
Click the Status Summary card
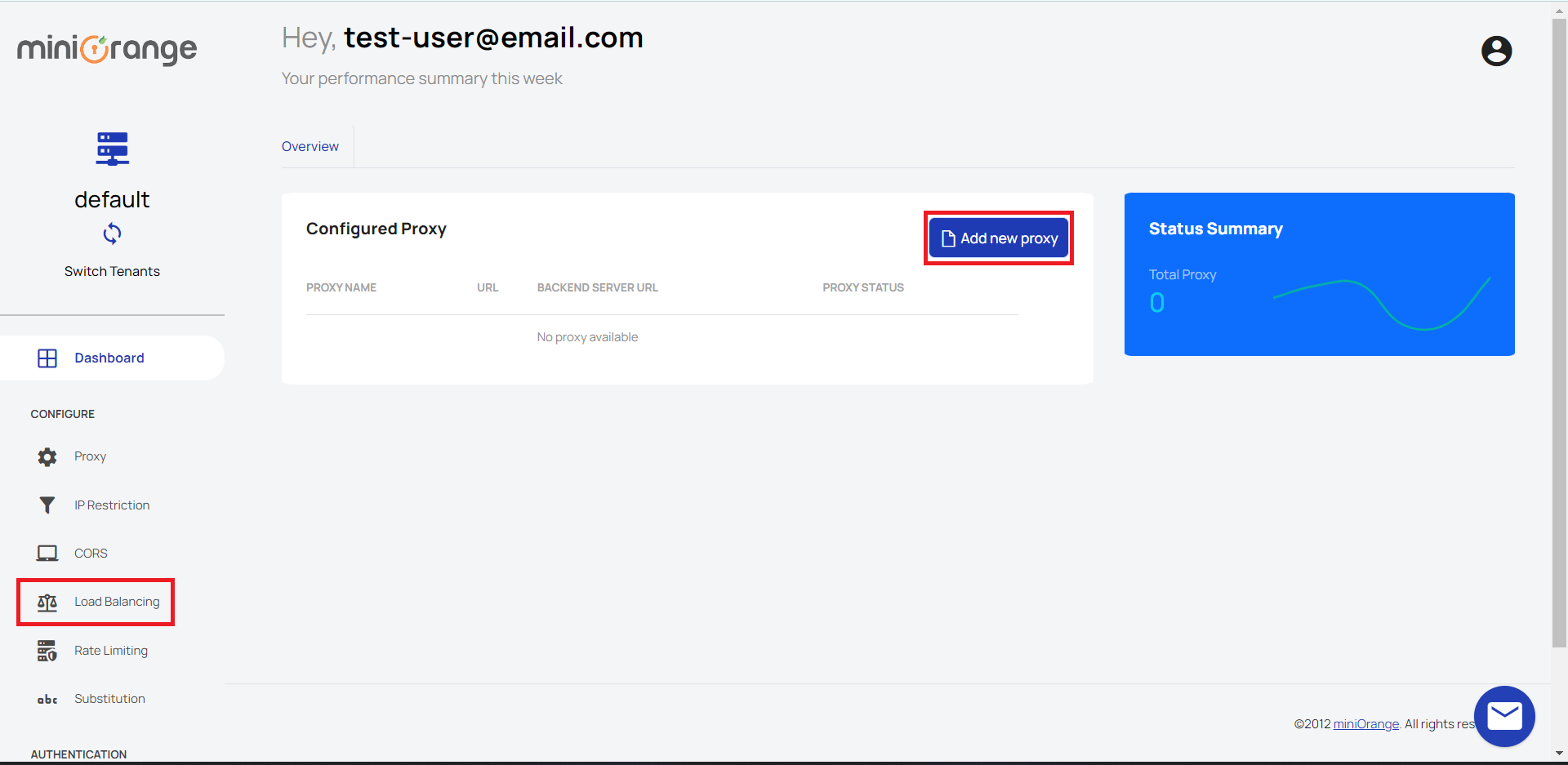tap(1319, 274)
